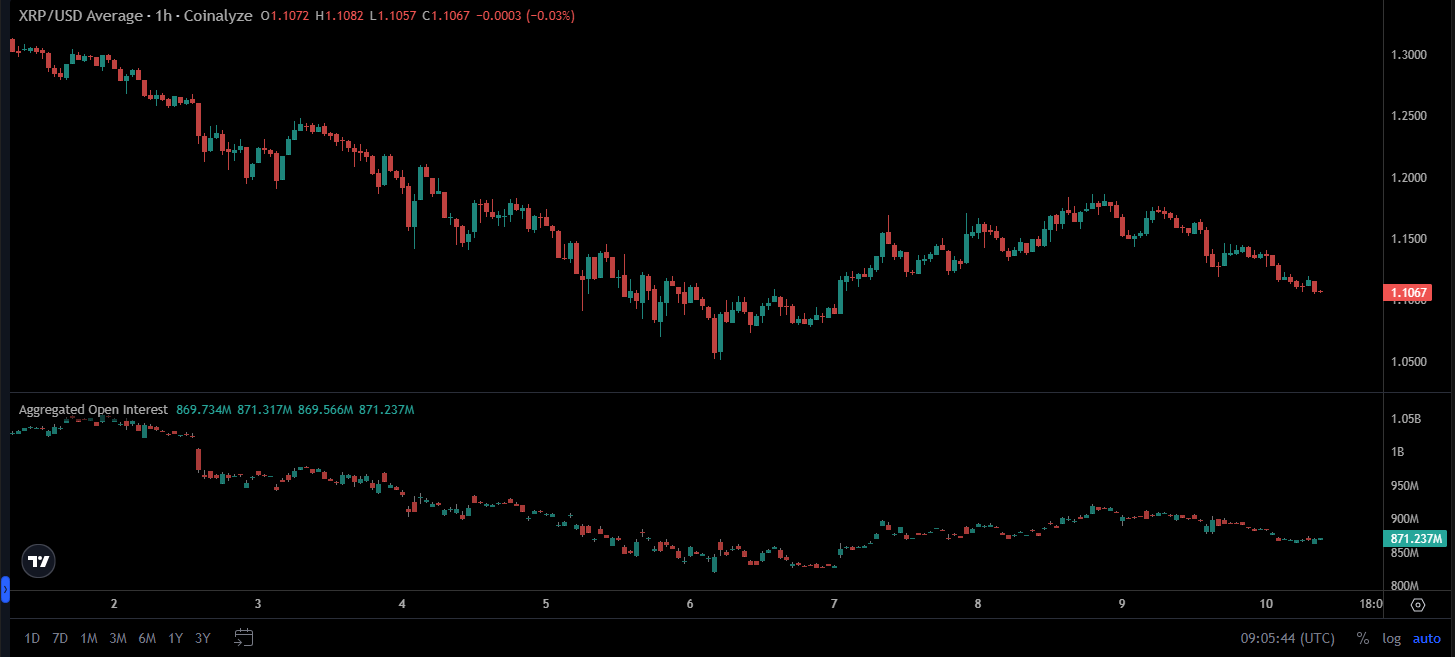Click the TradingView logo icon
Image resolution: width=1455 pixels, height=657 pixels.
pos(39,562)
